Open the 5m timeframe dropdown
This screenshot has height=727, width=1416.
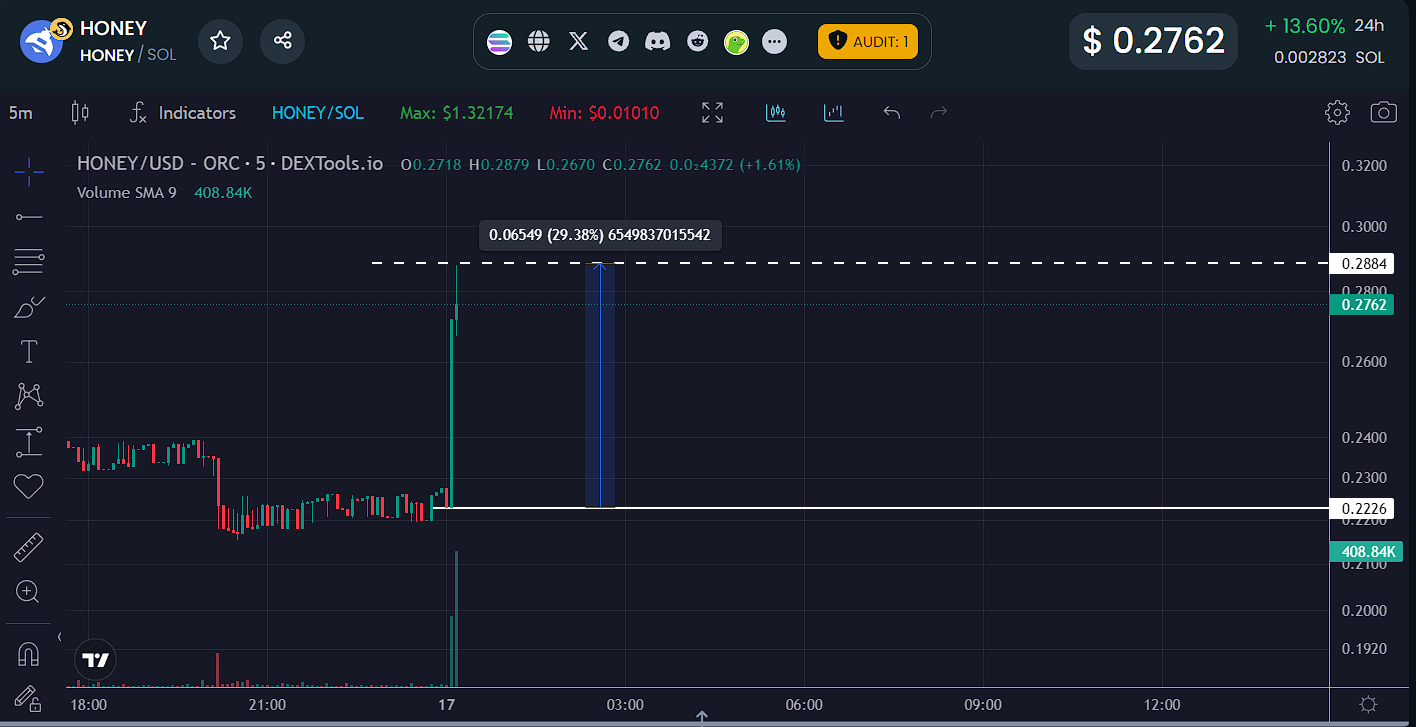pyautogui.click(x=21, y=113)
